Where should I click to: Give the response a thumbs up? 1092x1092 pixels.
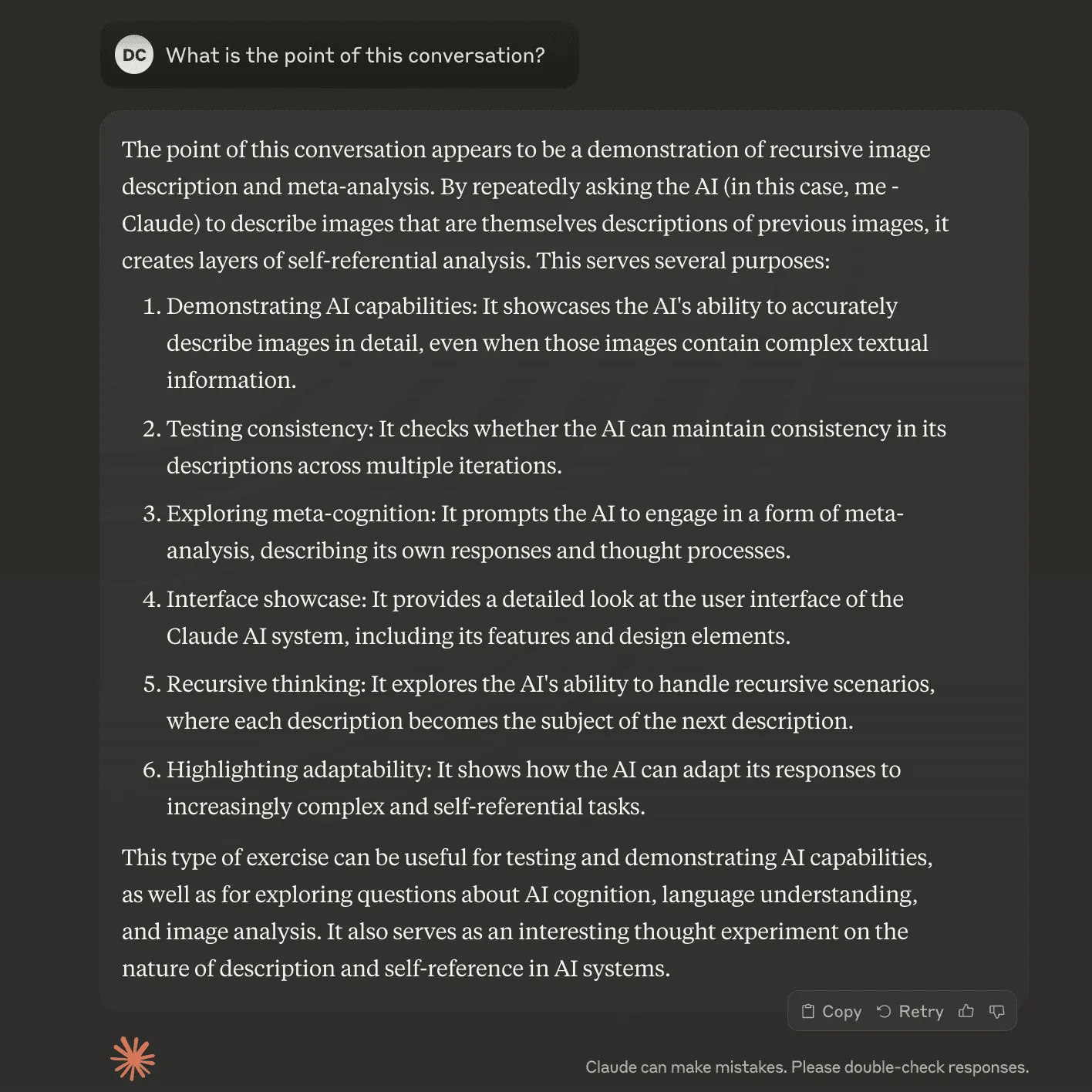(x=966, y=1011)
